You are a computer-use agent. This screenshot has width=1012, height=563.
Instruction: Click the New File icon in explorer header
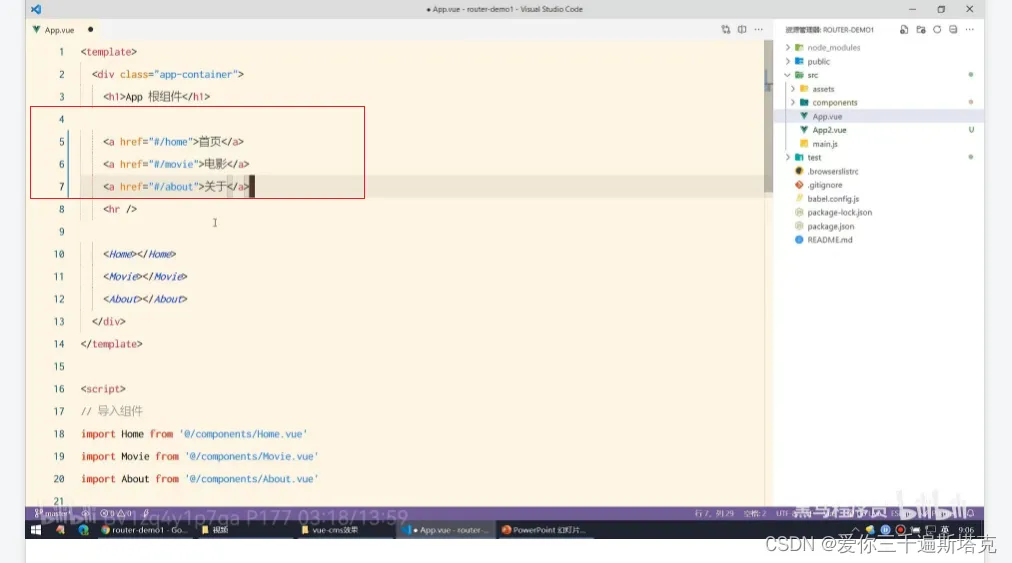(904, 30)
